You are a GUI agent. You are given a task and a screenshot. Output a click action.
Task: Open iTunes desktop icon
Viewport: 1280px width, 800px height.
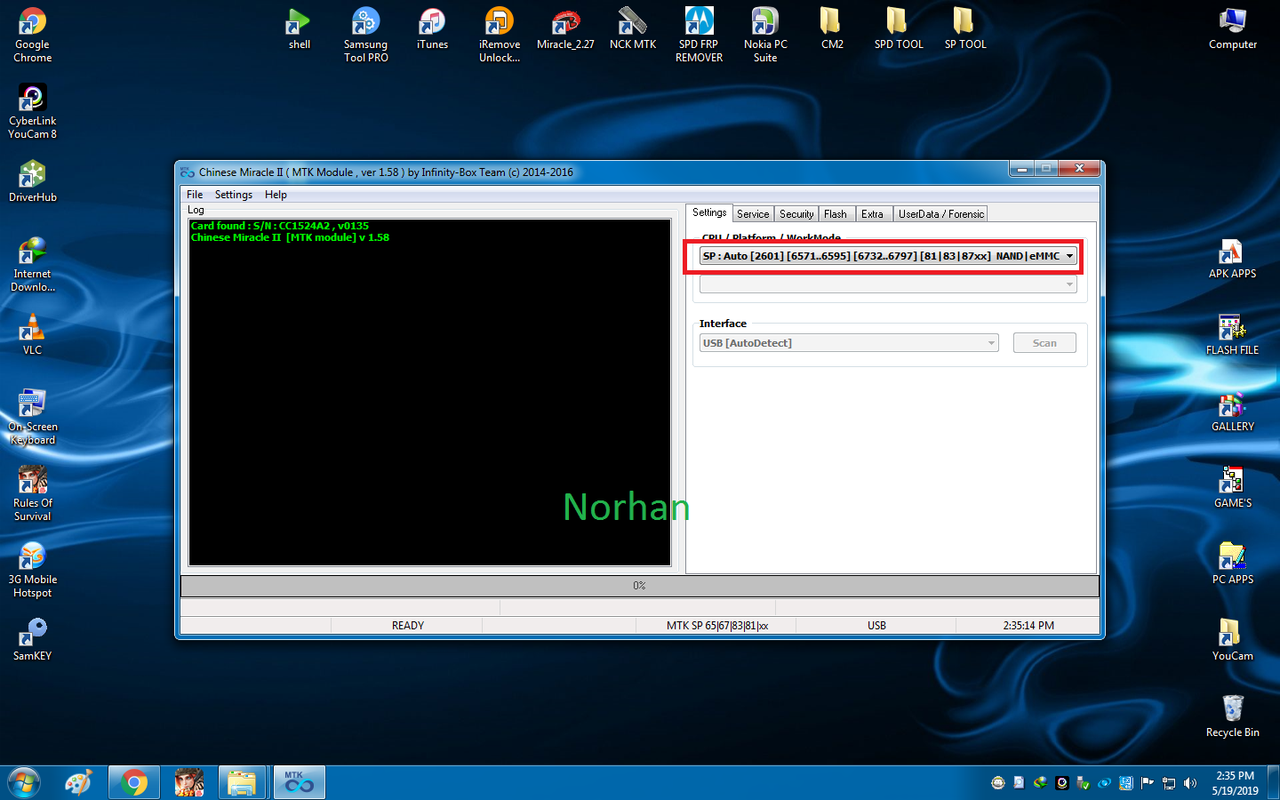tap(432, 28)
